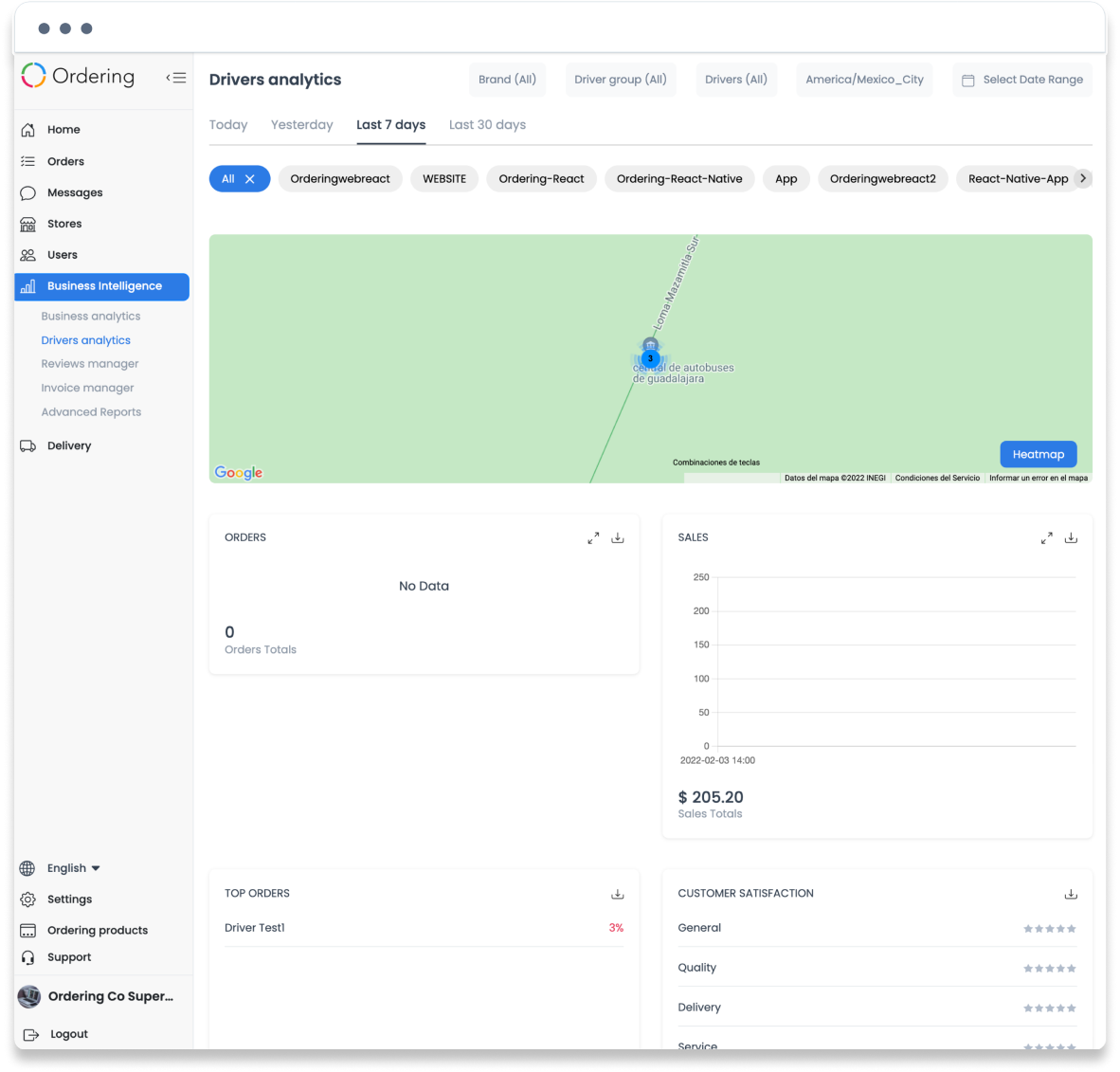Click the 2022-02-03 14:00 axis label
Image resolution: width=1120 pixels, height=1072 pixels.
tap(717, 761)
